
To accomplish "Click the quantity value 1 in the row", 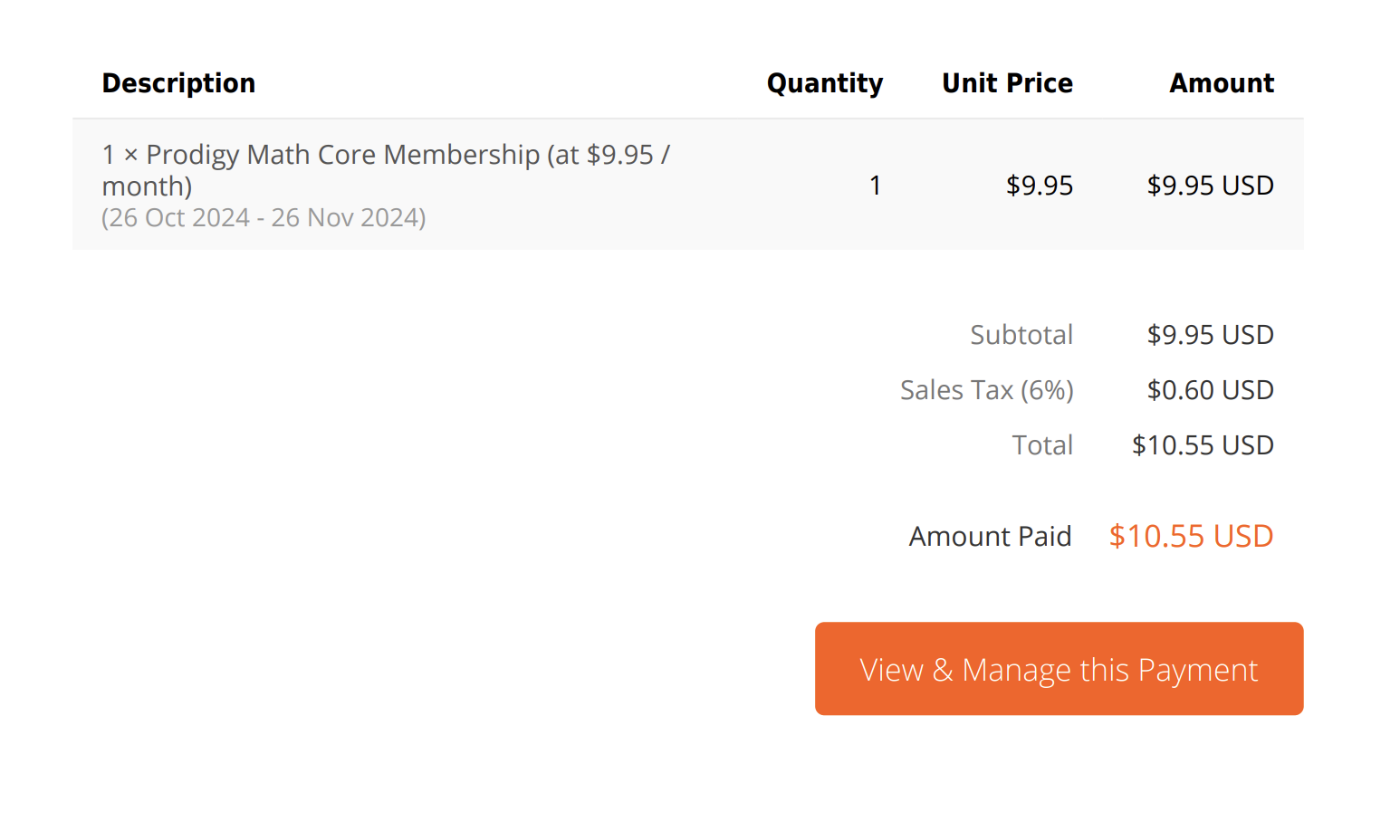I will pos(875,186).
